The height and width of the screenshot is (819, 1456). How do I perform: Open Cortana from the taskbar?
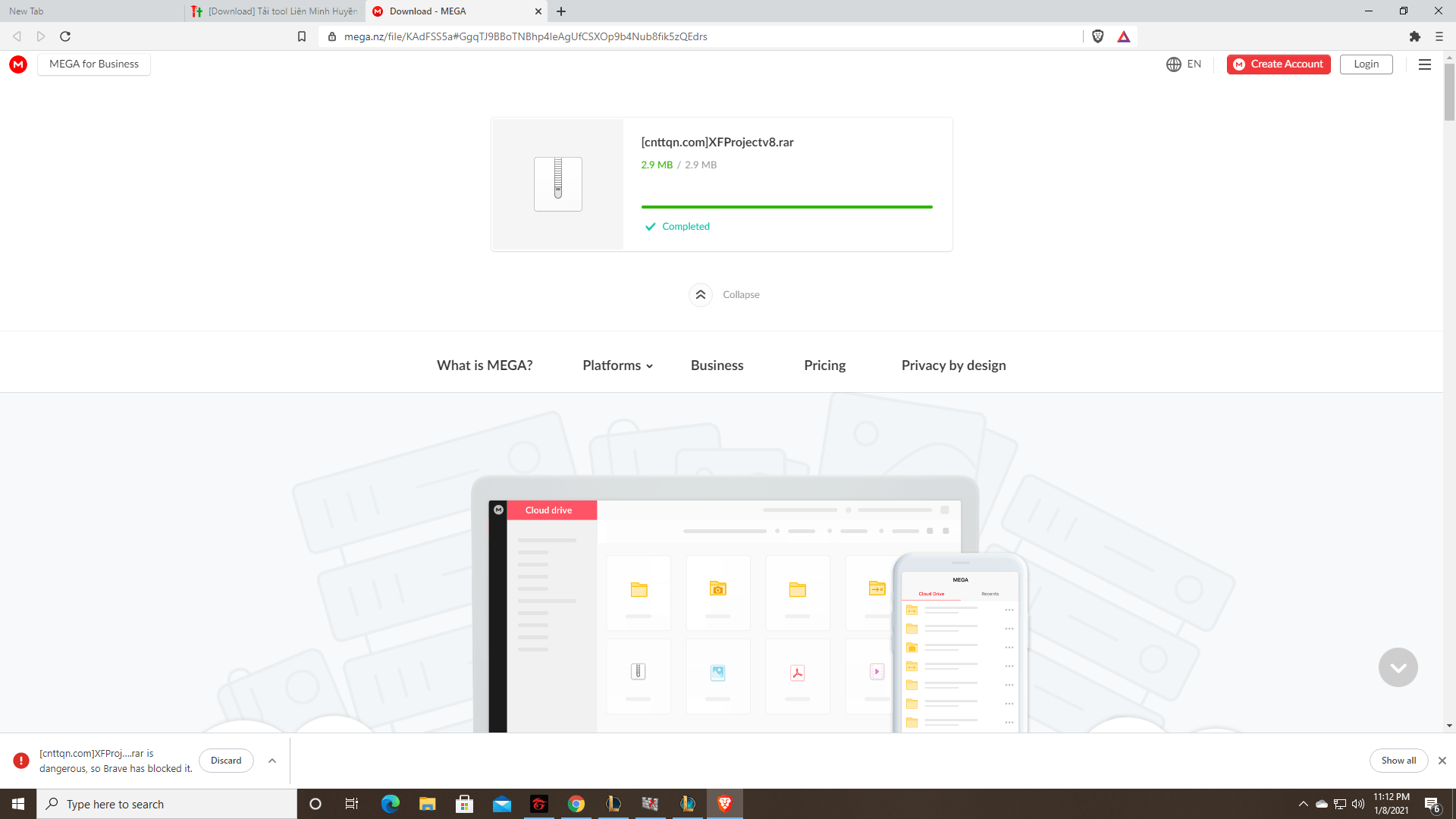click(315, 804)
